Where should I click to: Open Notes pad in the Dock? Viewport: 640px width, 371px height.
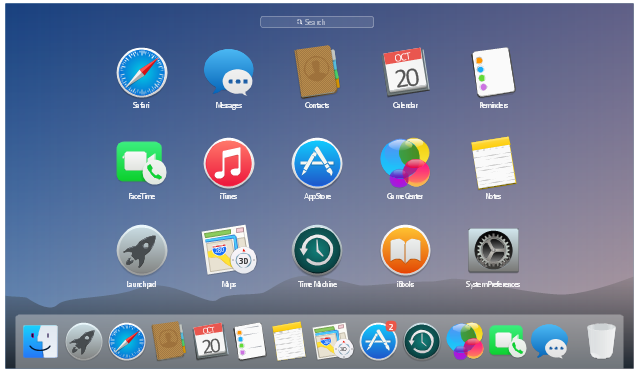pos(289,341)
